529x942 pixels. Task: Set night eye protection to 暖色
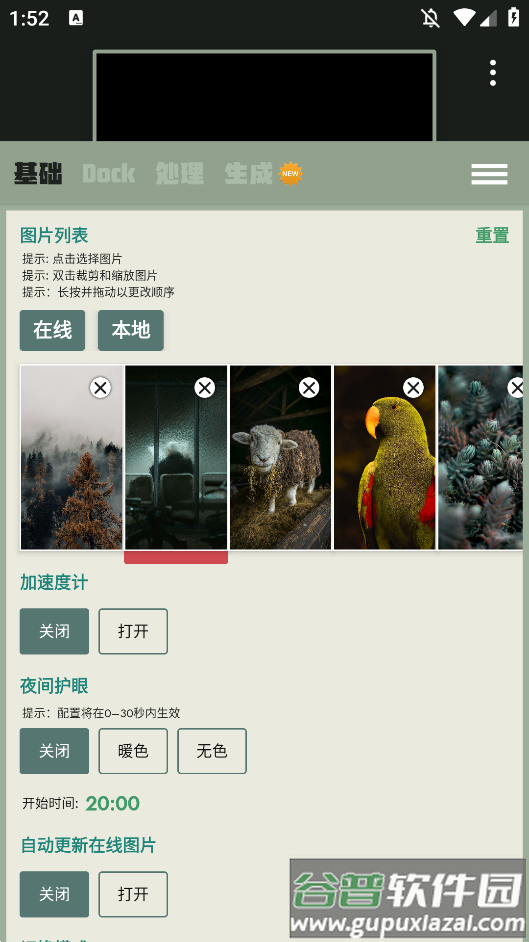(x=133, y=751)
